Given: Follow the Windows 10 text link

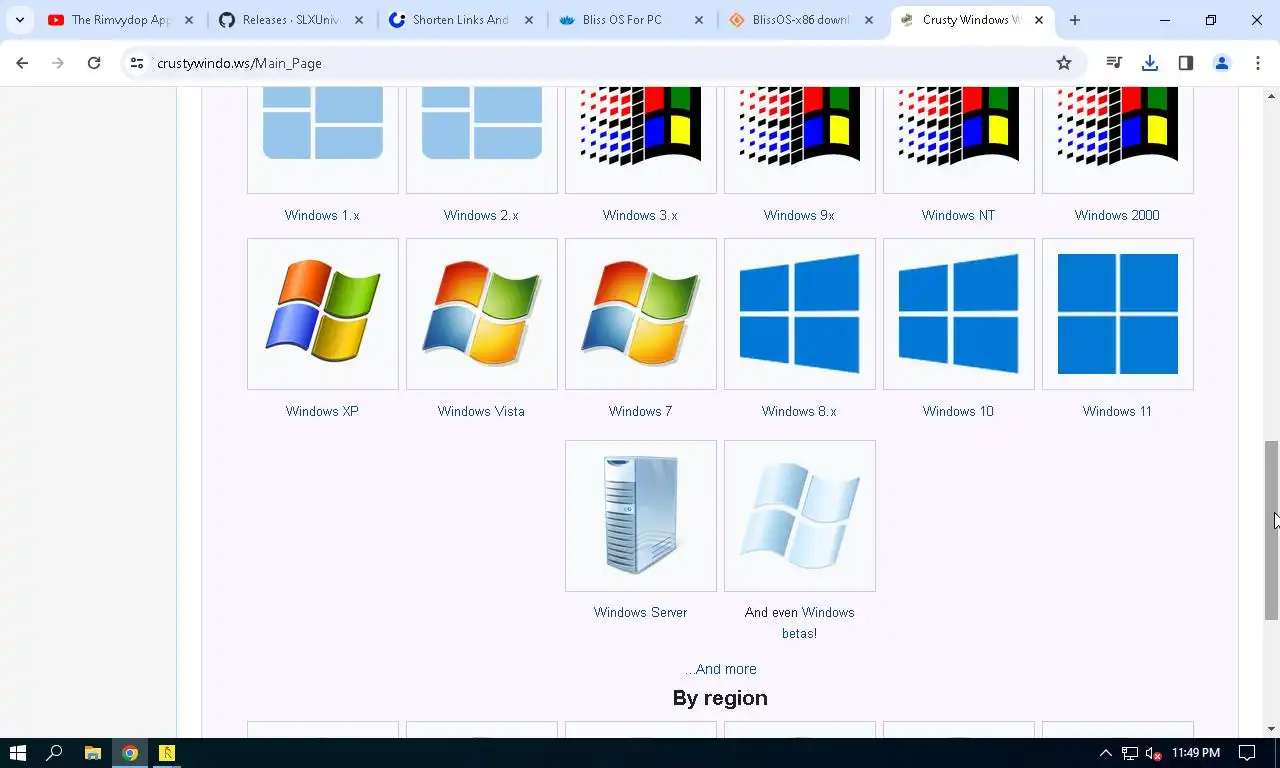Looking at the screenshot, I should (958, 411).
